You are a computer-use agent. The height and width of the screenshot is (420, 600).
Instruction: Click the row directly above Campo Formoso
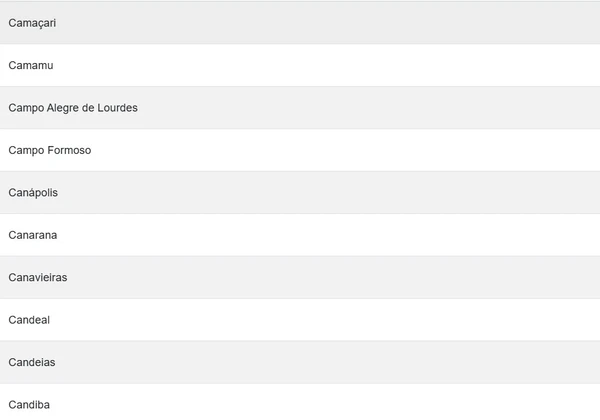click(73, 108)
